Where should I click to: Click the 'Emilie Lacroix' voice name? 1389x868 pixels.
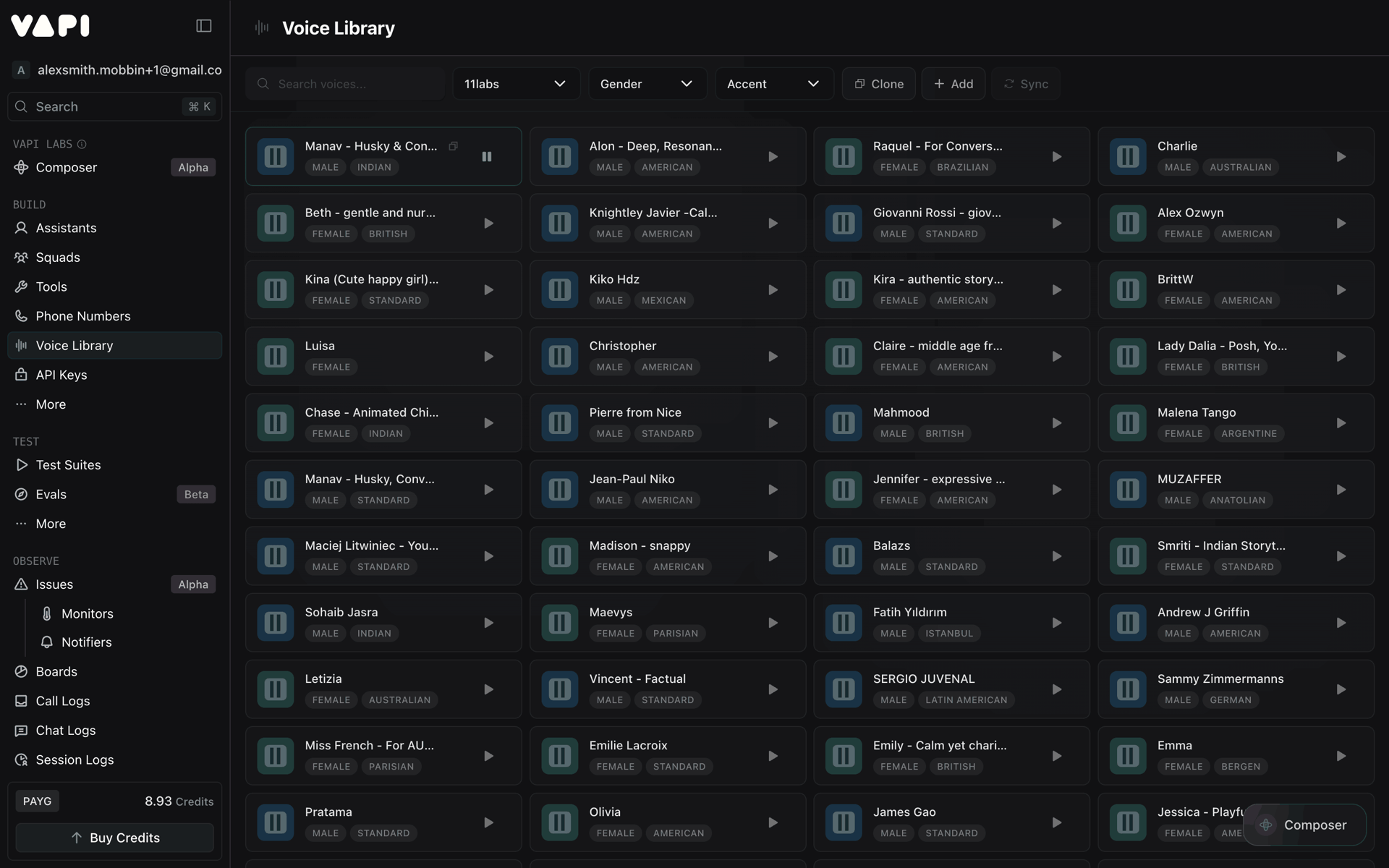(628, 745)
